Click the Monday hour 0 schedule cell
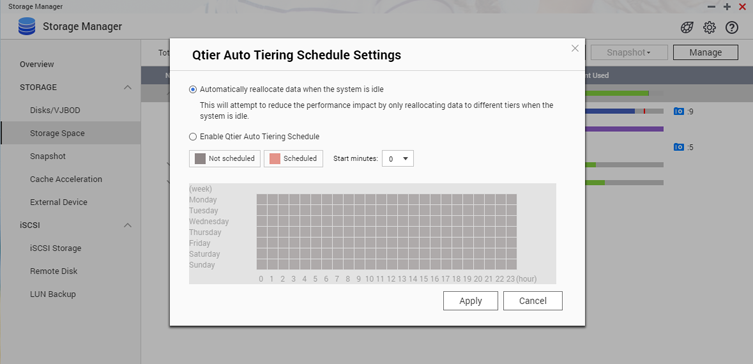This screenshot has width=753, height=364. point(262,199)
